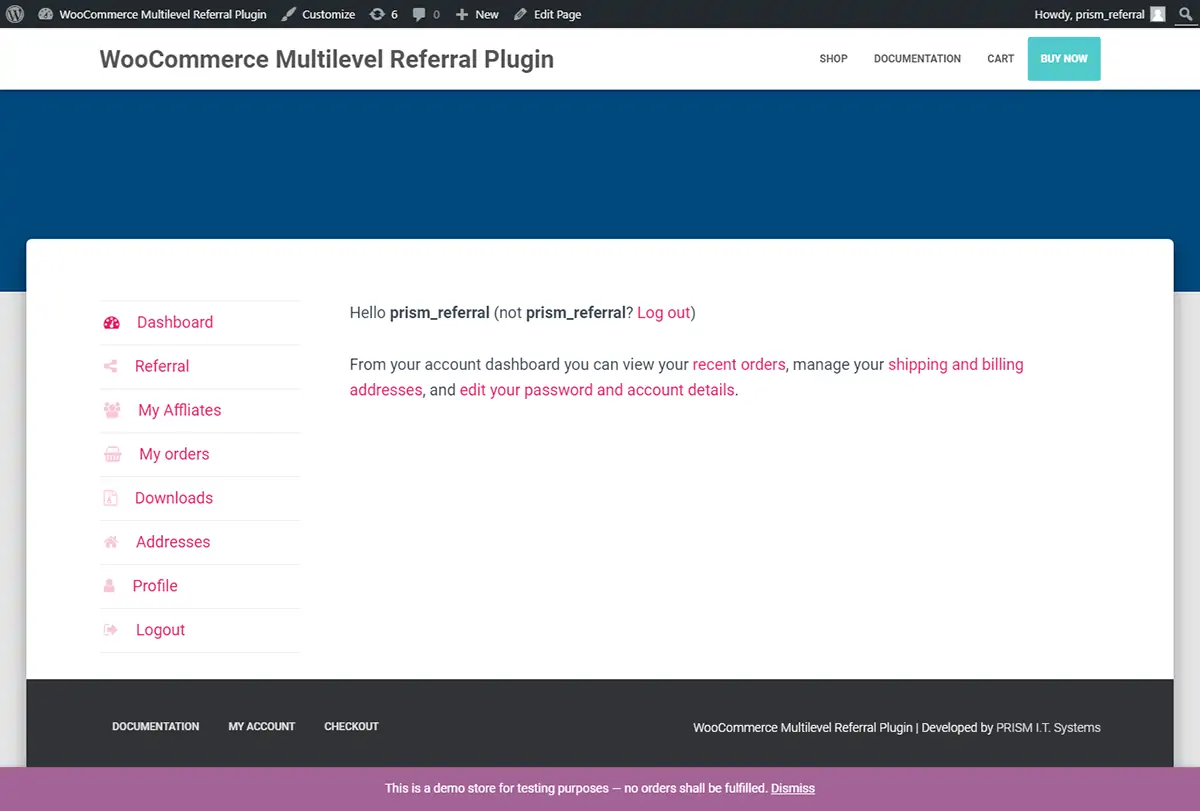This screenshot has width=1200, height=811.
Task: Click the My Affiliates people icon
Action: [112, 410]
